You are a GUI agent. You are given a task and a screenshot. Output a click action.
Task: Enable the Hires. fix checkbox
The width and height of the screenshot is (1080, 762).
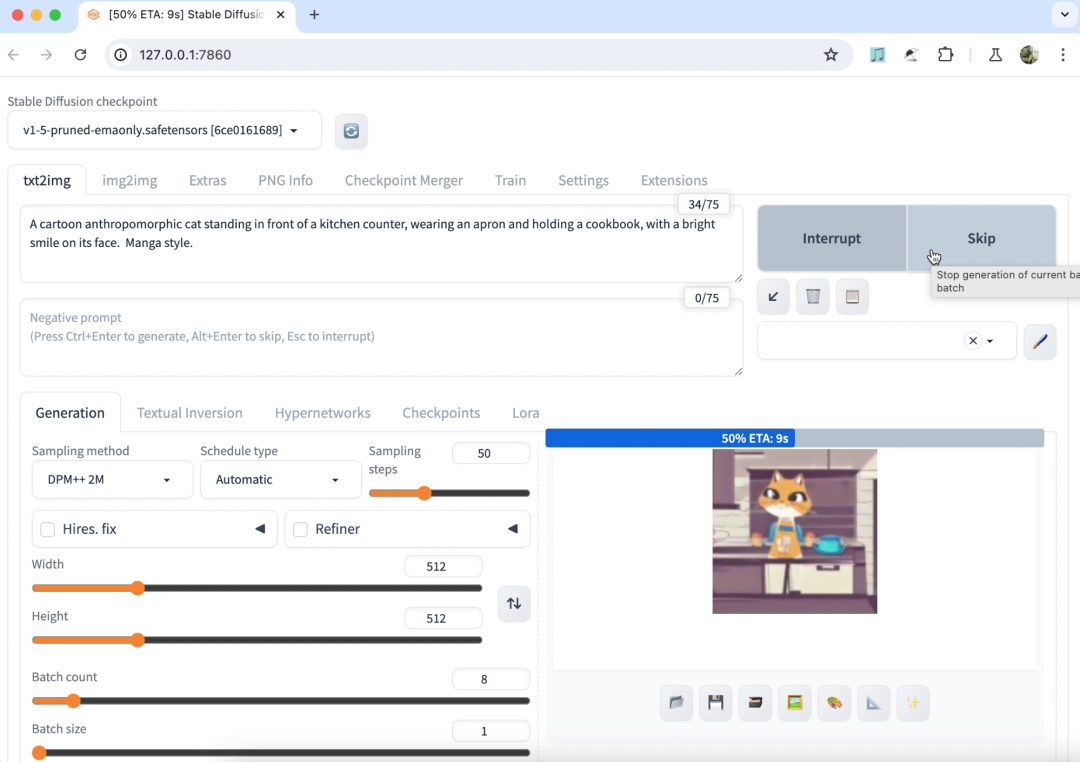coord(48,529)
